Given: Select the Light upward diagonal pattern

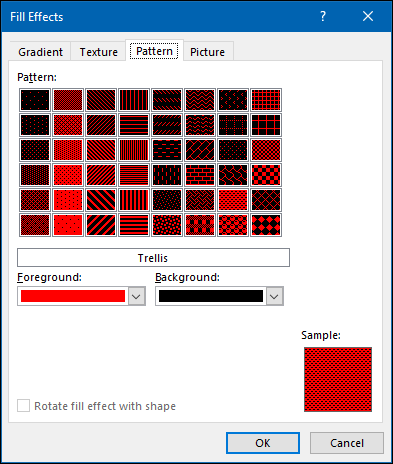Looking at the screenshot, I should click(x=101, y=125).
